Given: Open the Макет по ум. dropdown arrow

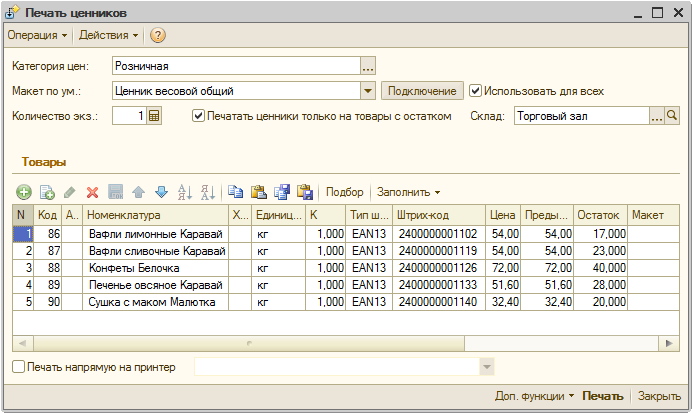Looking at the screenshot, I should 368,91.
